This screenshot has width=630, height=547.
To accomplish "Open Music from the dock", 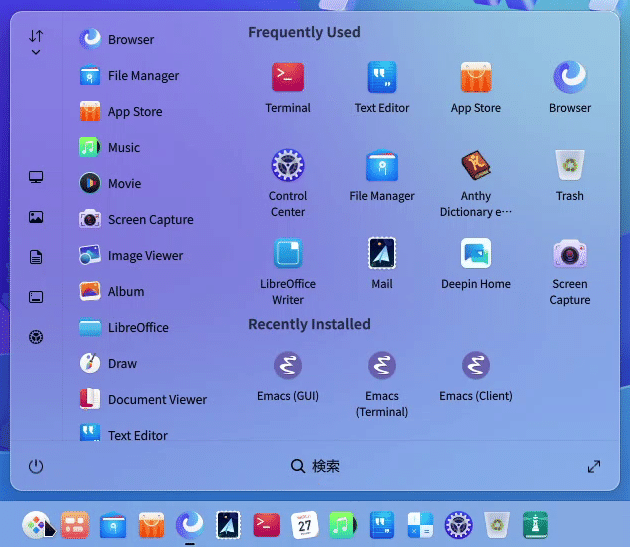I will pos(343,525).
